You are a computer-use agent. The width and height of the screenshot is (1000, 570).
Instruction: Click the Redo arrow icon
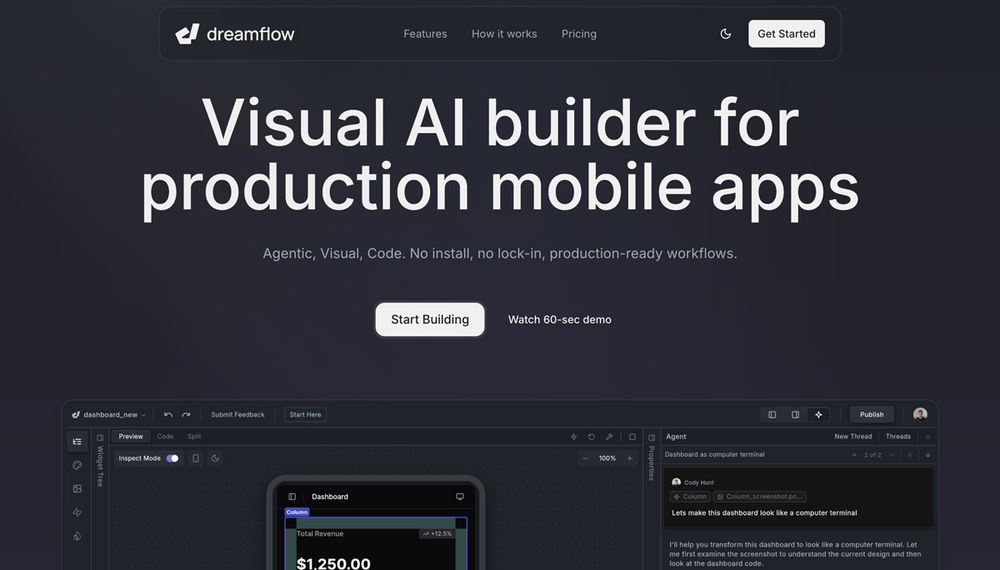point(186,414)
